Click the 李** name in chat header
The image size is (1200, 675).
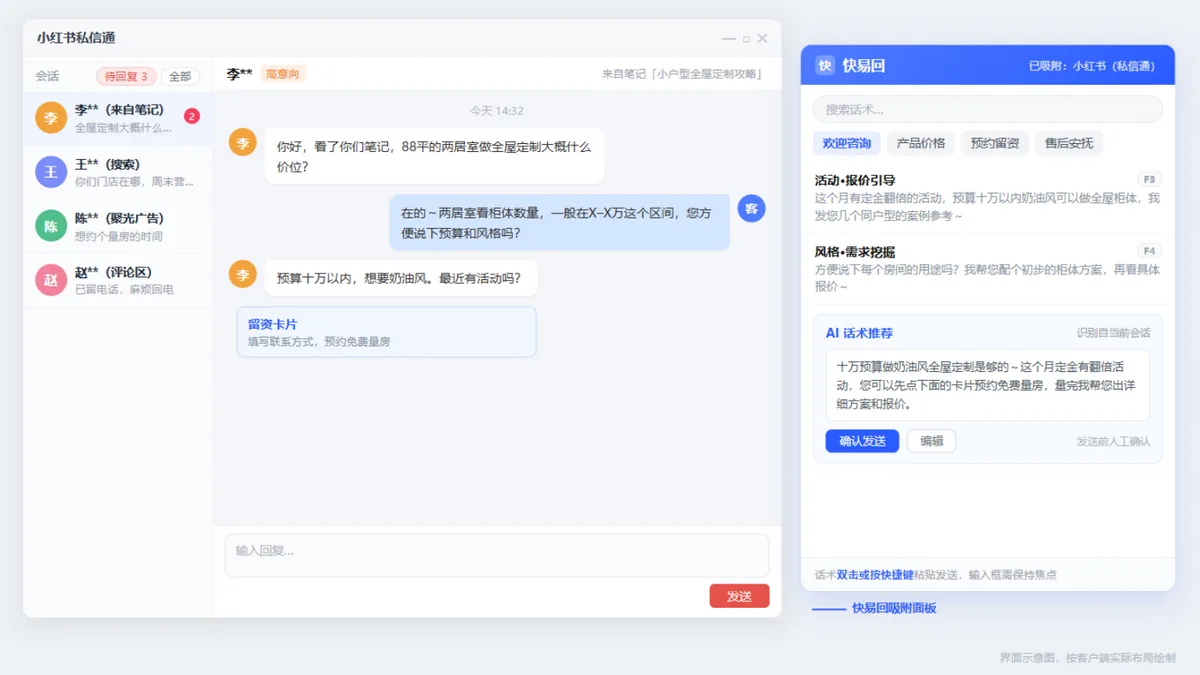(240, 74)
